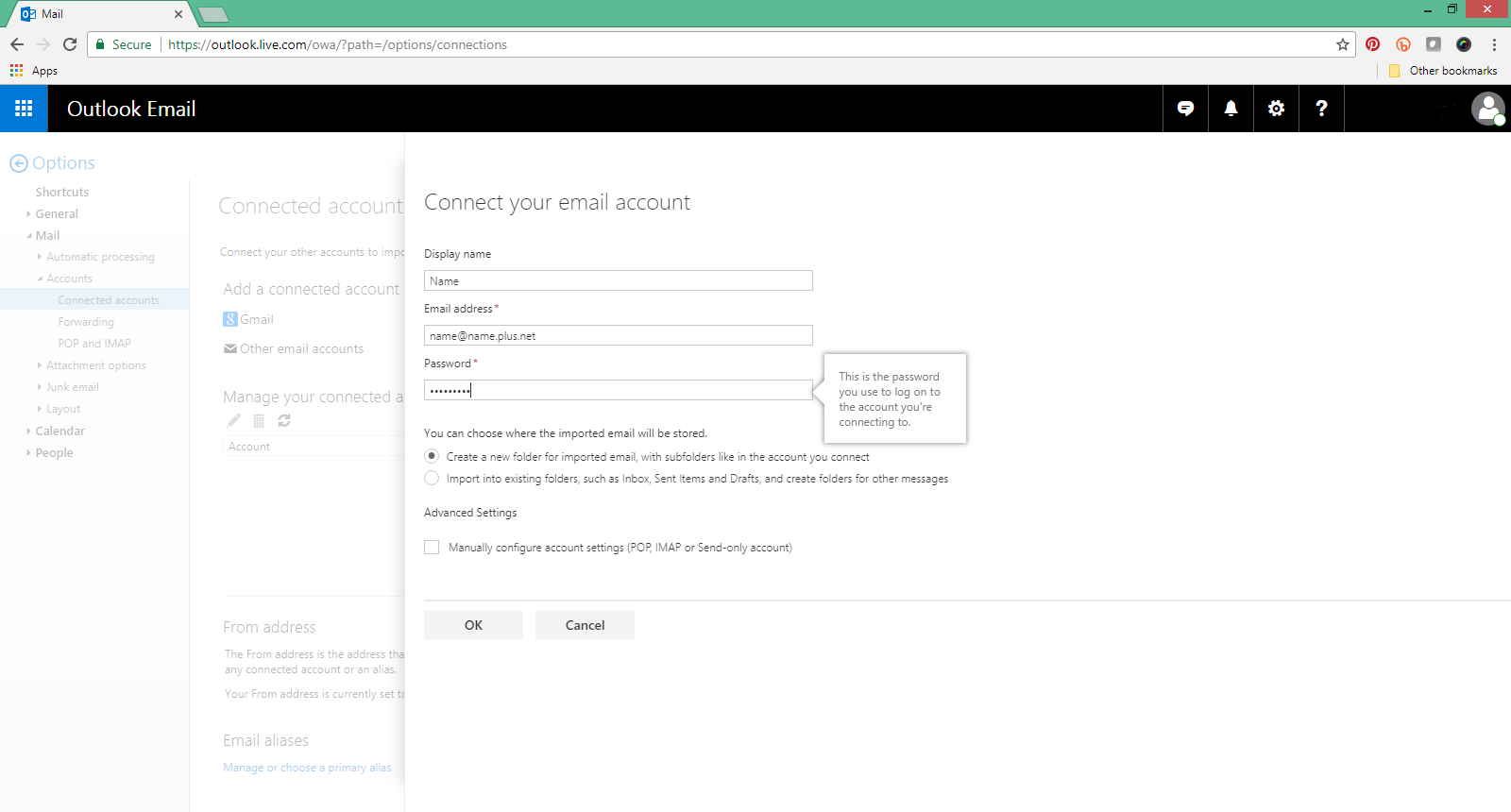Click the Display name input field

pos(618,280)
